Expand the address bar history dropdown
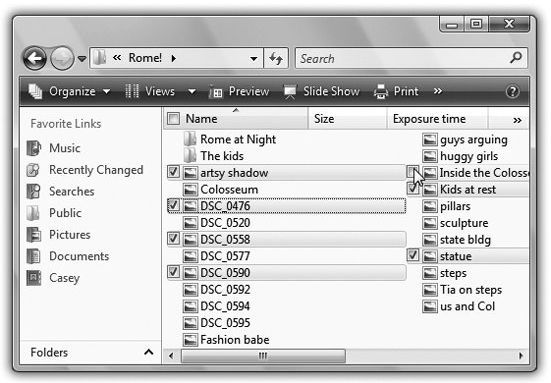 point(254,59)
